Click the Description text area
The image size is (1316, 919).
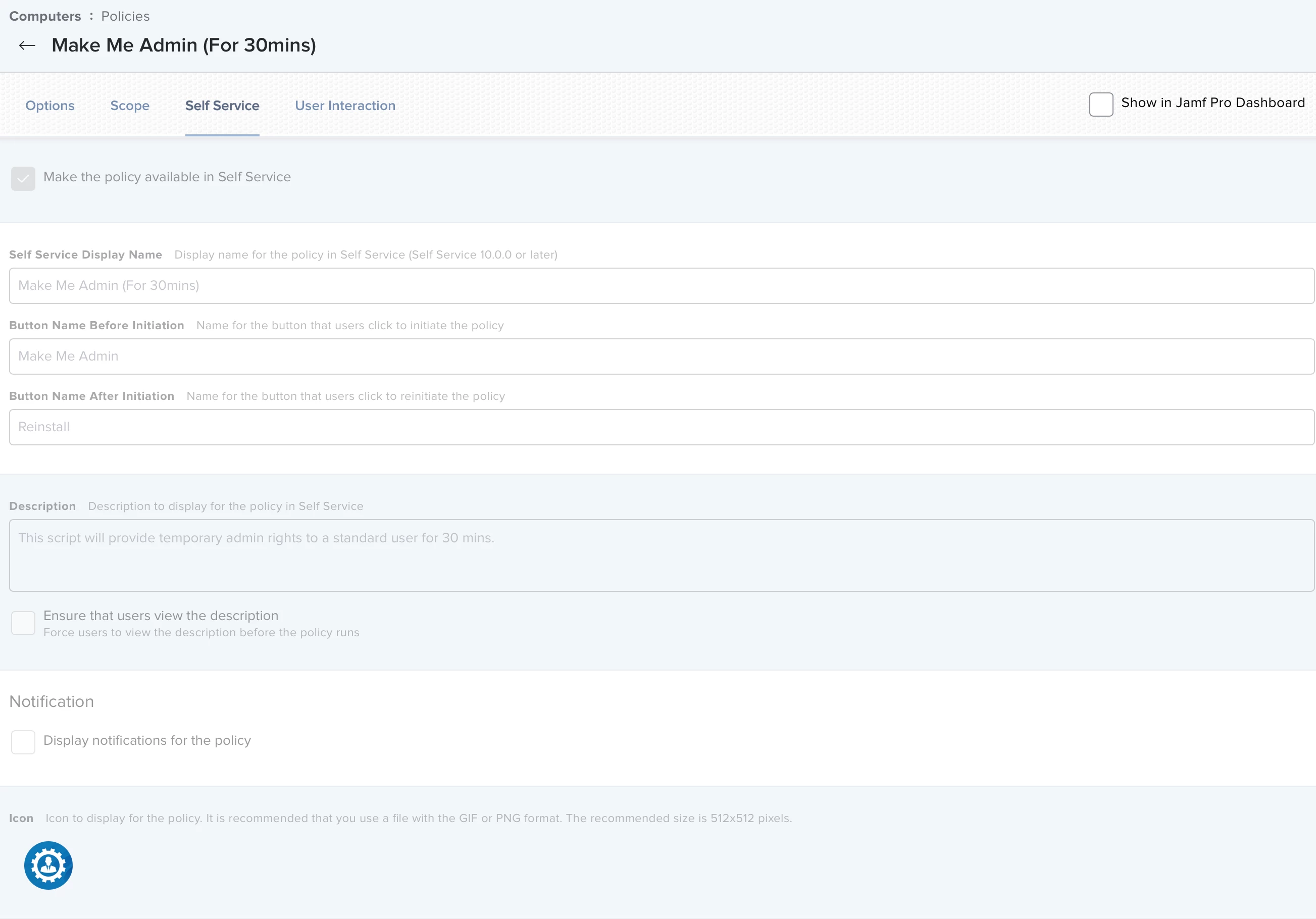[662, 555]
